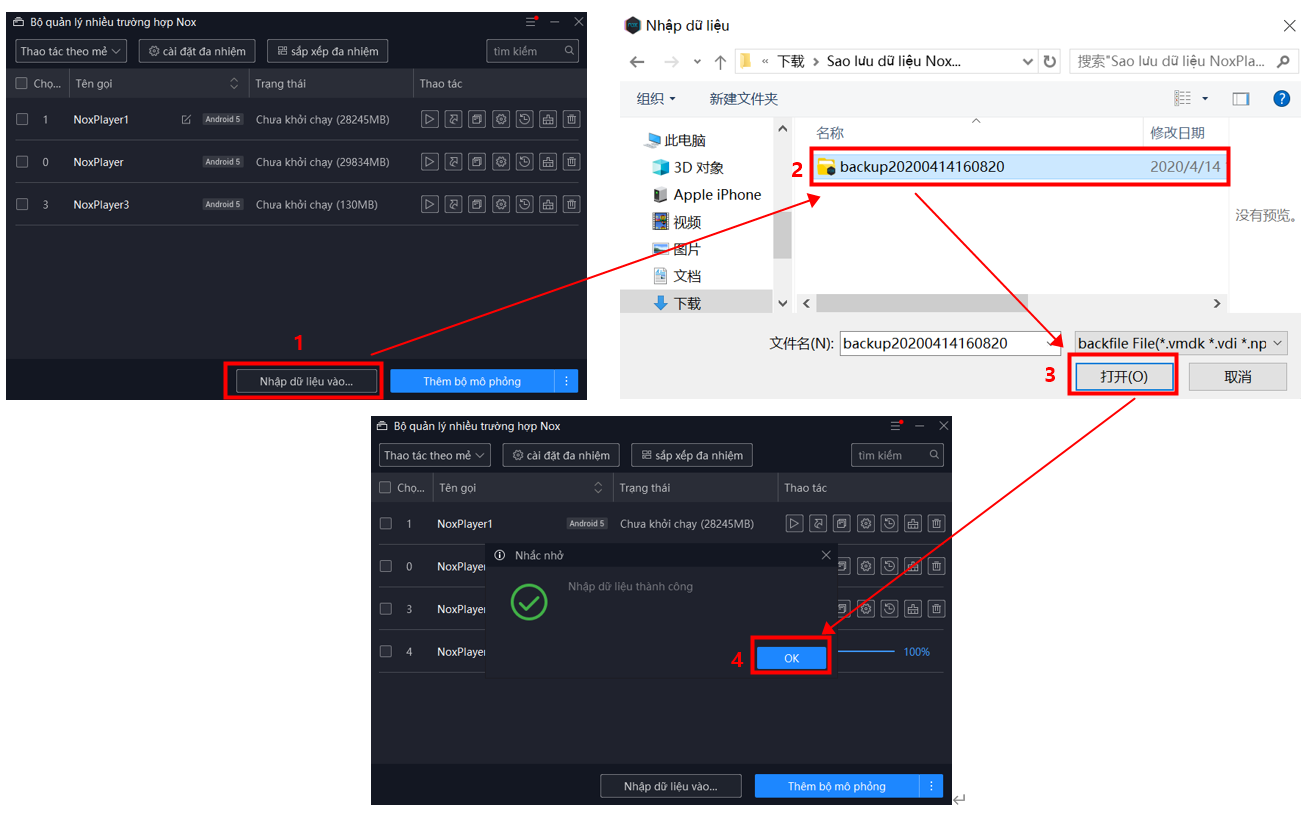Click 新建文件夹 in the dialog toolbar
The height and width of the screenshot is (824, 1301).
tap(743, 98)
